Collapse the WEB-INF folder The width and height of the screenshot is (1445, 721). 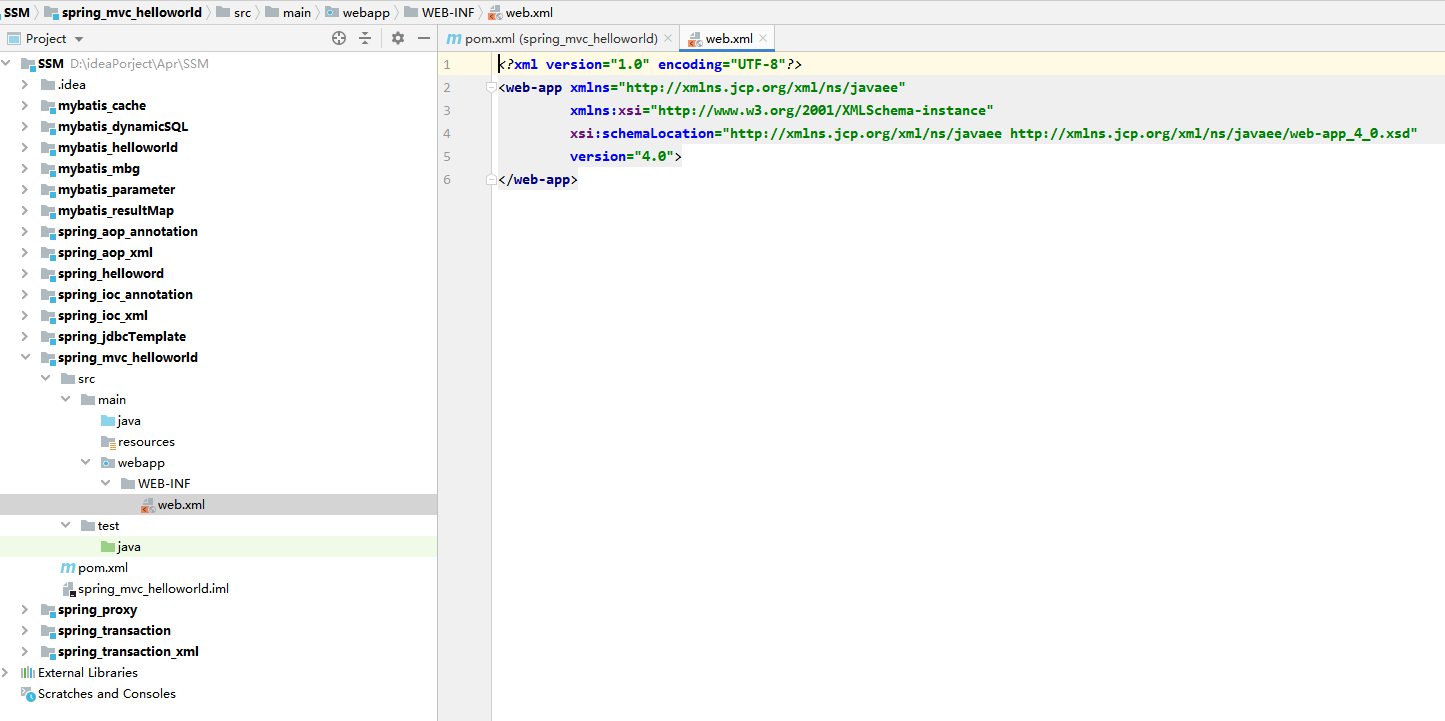(106, 483)
